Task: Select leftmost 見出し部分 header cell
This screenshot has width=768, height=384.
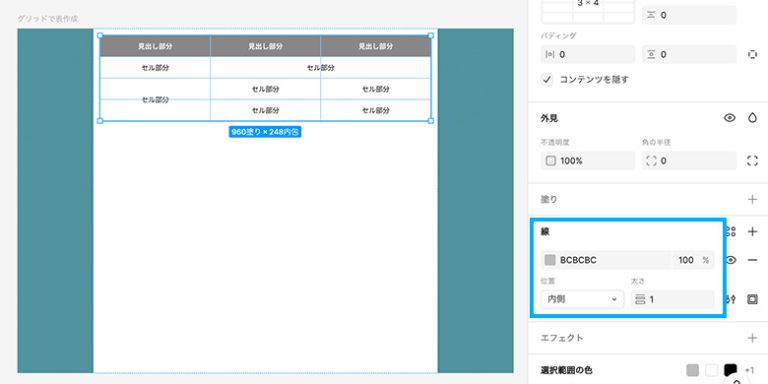Action: 155,47
